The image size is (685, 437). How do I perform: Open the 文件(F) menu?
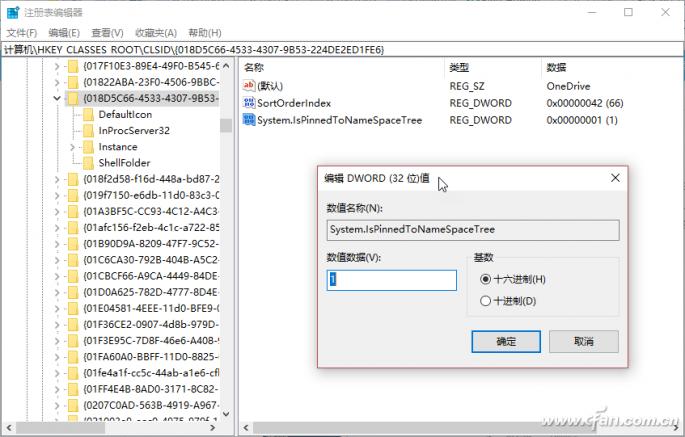pyautogui.click(x=21, y=33)
